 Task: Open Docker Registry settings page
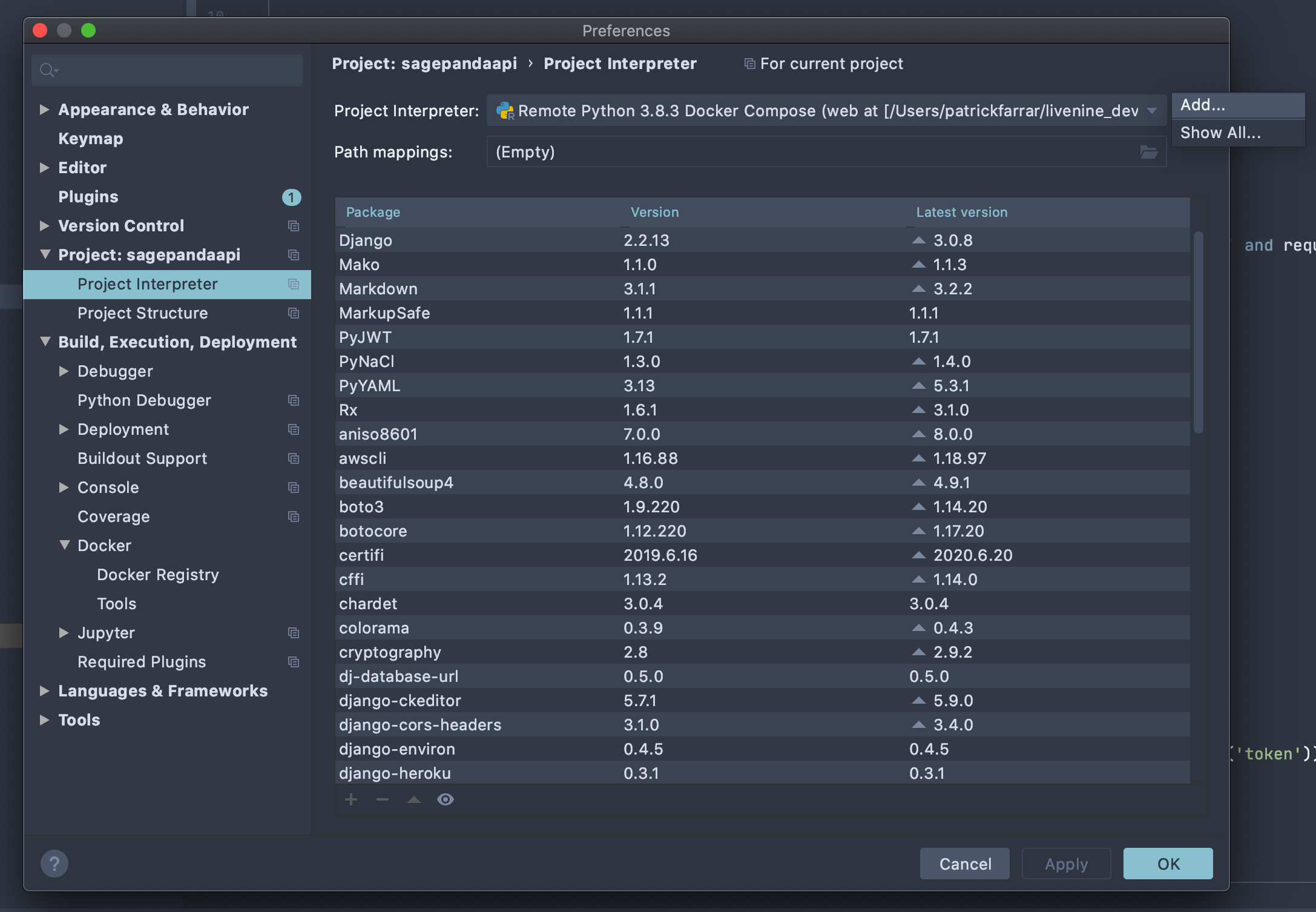click(158, 575)
